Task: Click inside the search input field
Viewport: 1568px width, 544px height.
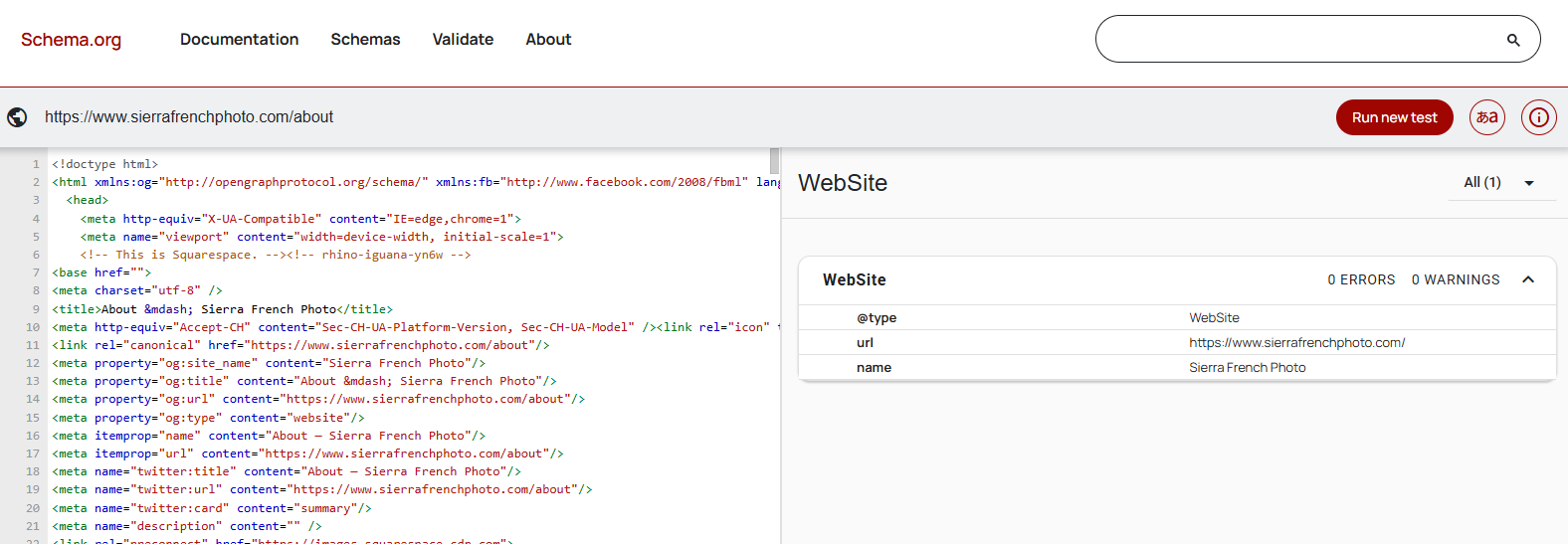Action: click(1293, 40)
